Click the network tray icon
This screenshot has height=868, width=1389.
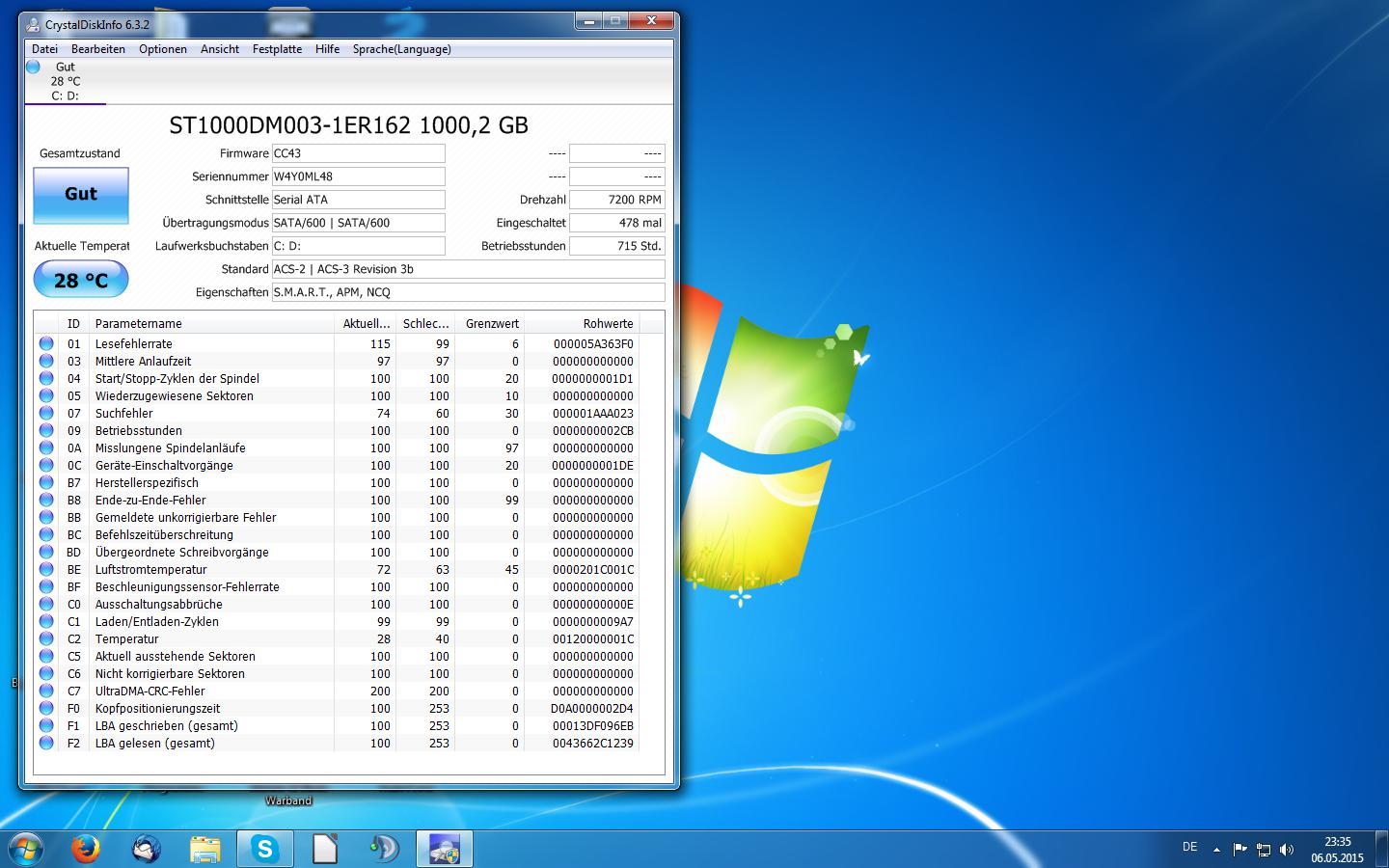pyautogui.click(x=1263, y=850)
